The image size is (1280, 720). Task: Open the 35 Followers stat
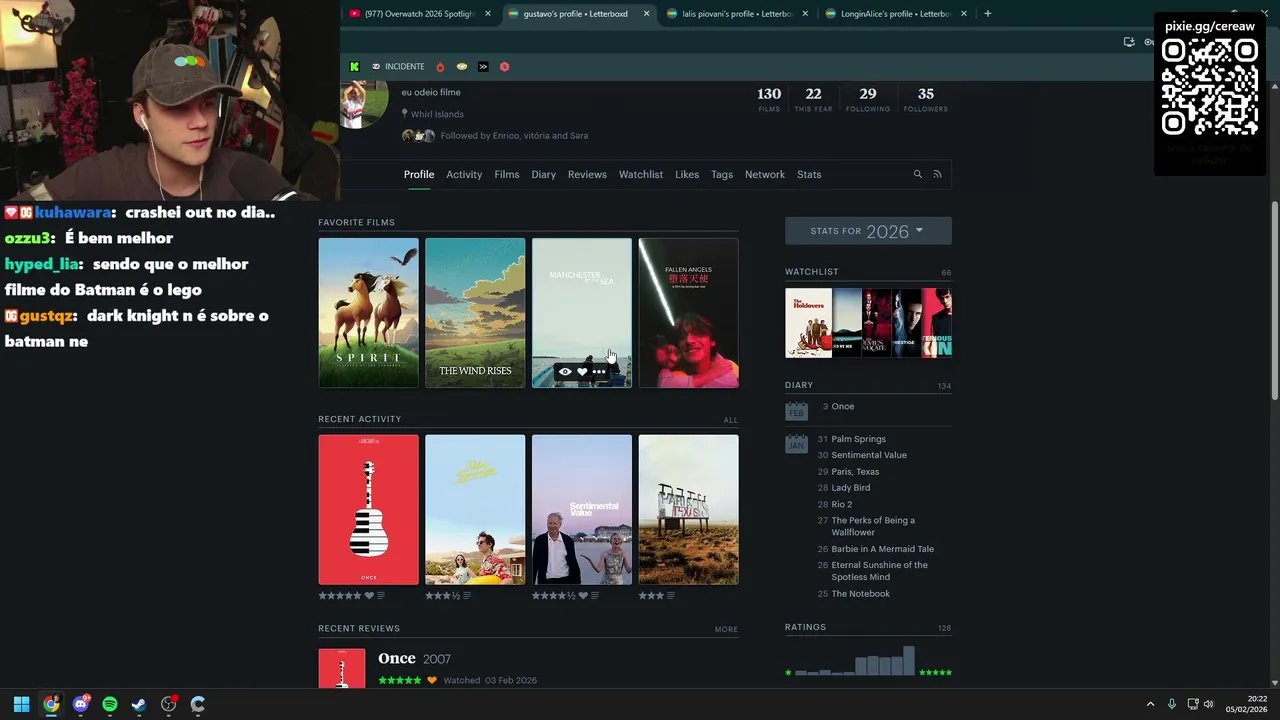[x=926, y=99]
